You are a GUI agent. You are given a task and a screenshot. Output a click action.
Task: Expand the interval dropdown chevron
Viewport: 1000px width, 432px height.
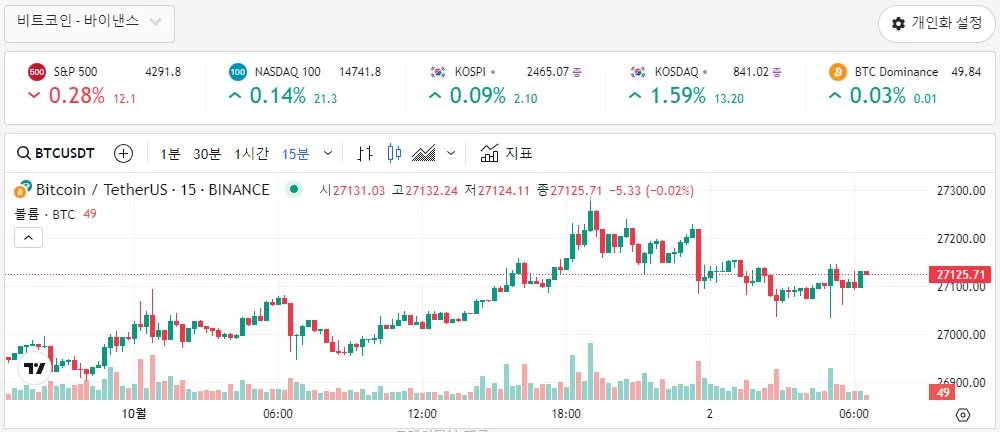[328, 153]
